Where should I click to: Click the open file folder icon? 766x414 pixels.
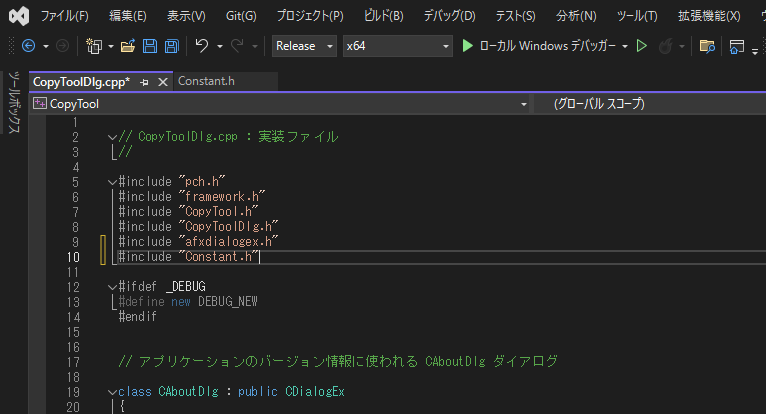point(127,46)
